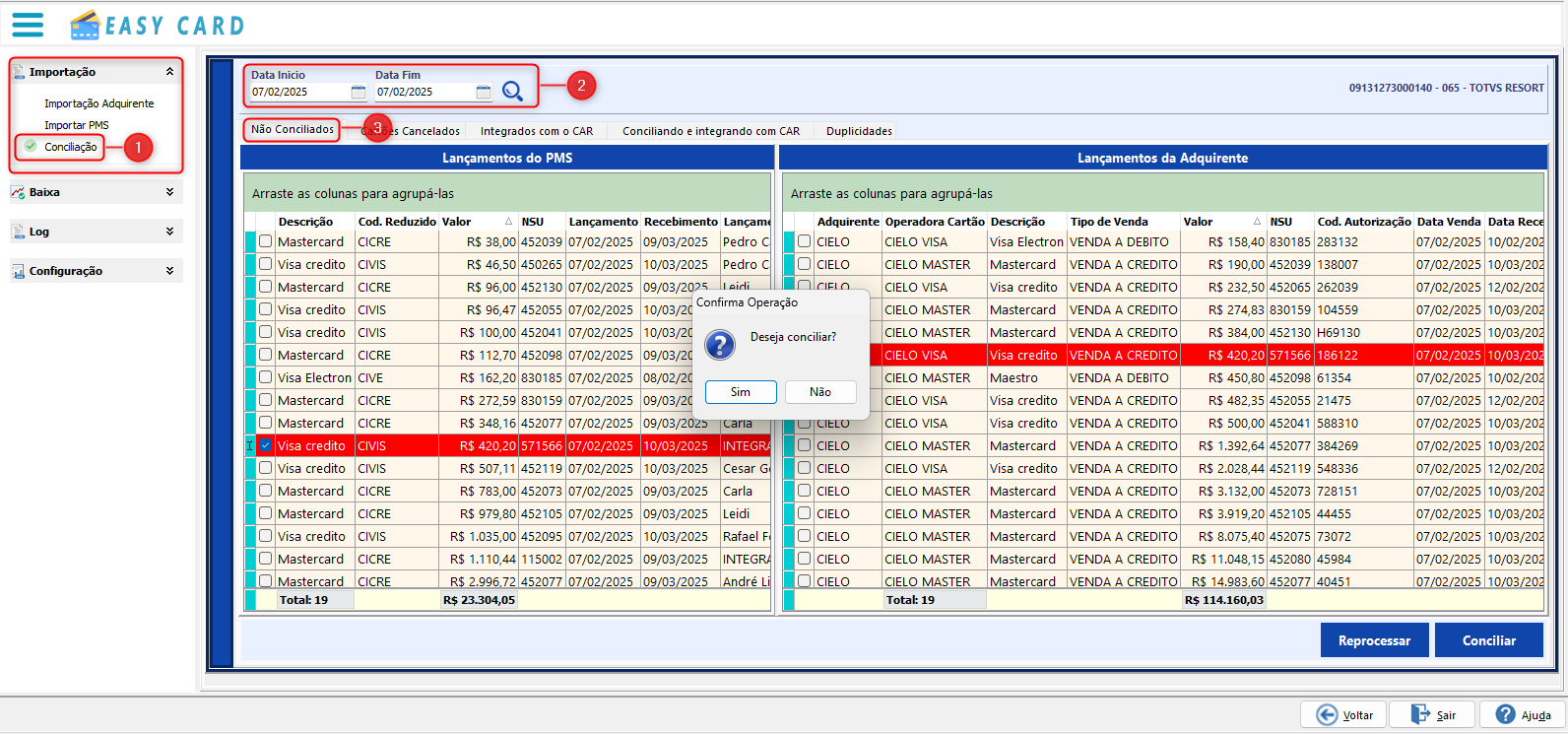Uncheck PMS row Visa credito R$ 420,20
The width and height of the screenshot is (1568, 734).
(x=266, y=445)
